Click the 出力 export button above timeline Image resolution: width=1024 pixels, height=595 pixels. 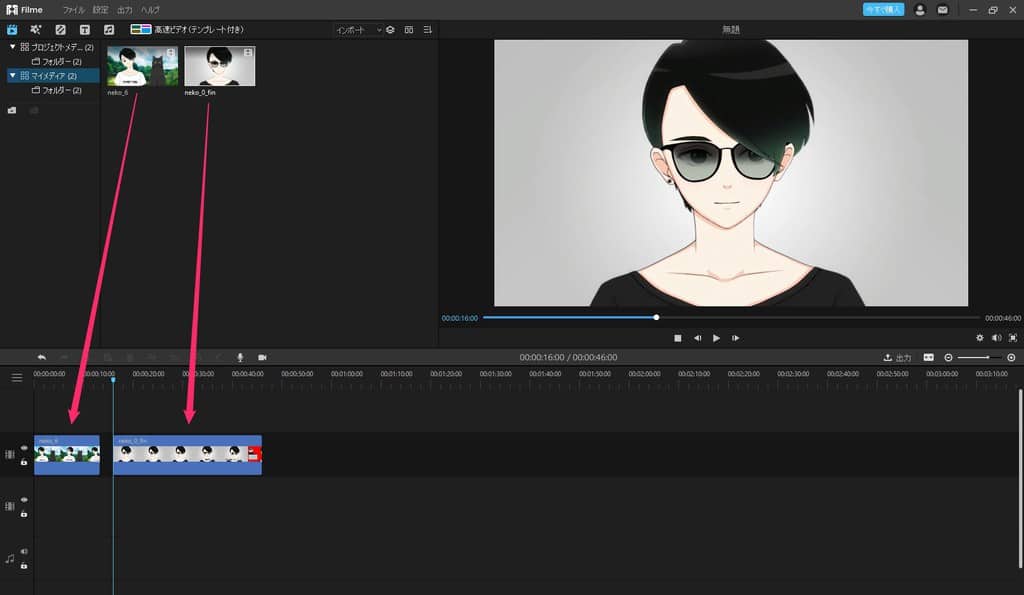click(x=897, y=357)
